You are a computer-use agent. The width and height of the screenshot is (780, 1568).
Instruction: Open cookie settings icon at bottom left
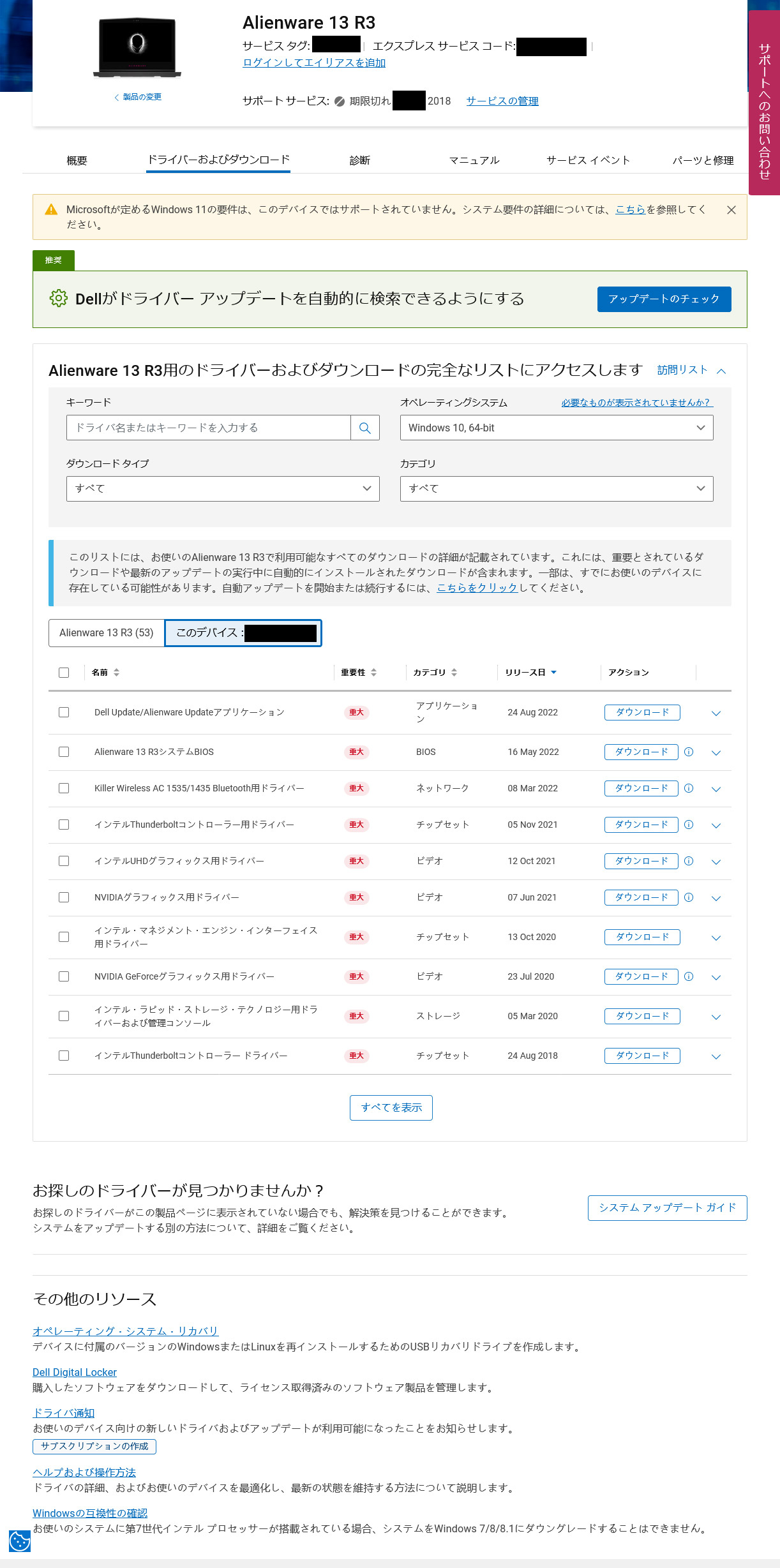coord(20,1541)
